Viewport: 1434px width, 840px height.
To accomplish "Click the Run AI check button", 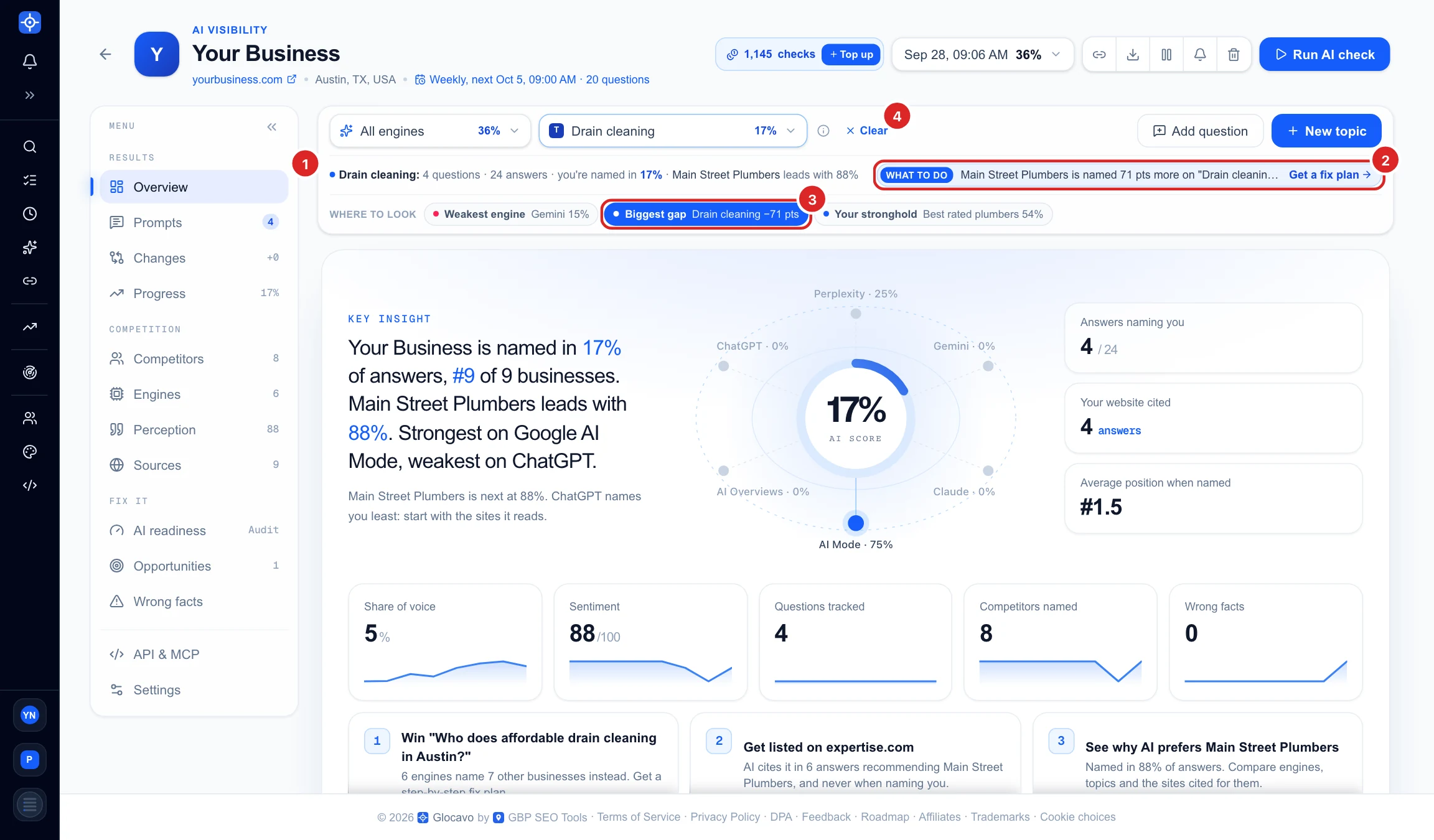I will (x=1324, y=55).
